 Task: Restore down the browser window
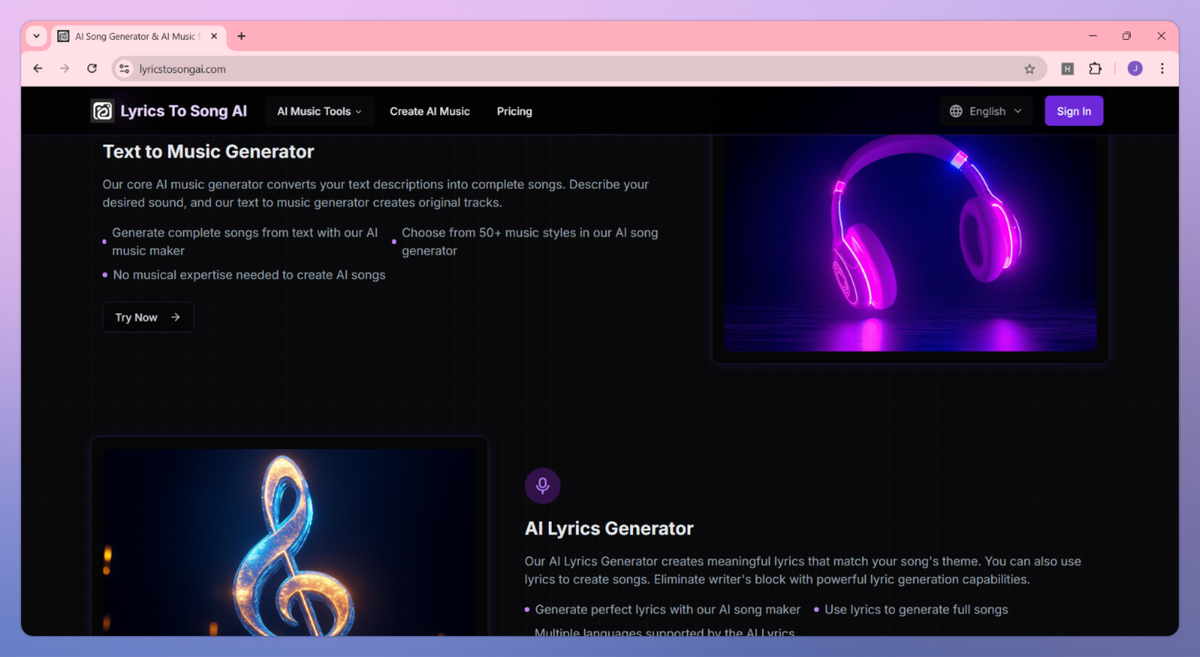pyautogui.click(x=1127, y=36)
